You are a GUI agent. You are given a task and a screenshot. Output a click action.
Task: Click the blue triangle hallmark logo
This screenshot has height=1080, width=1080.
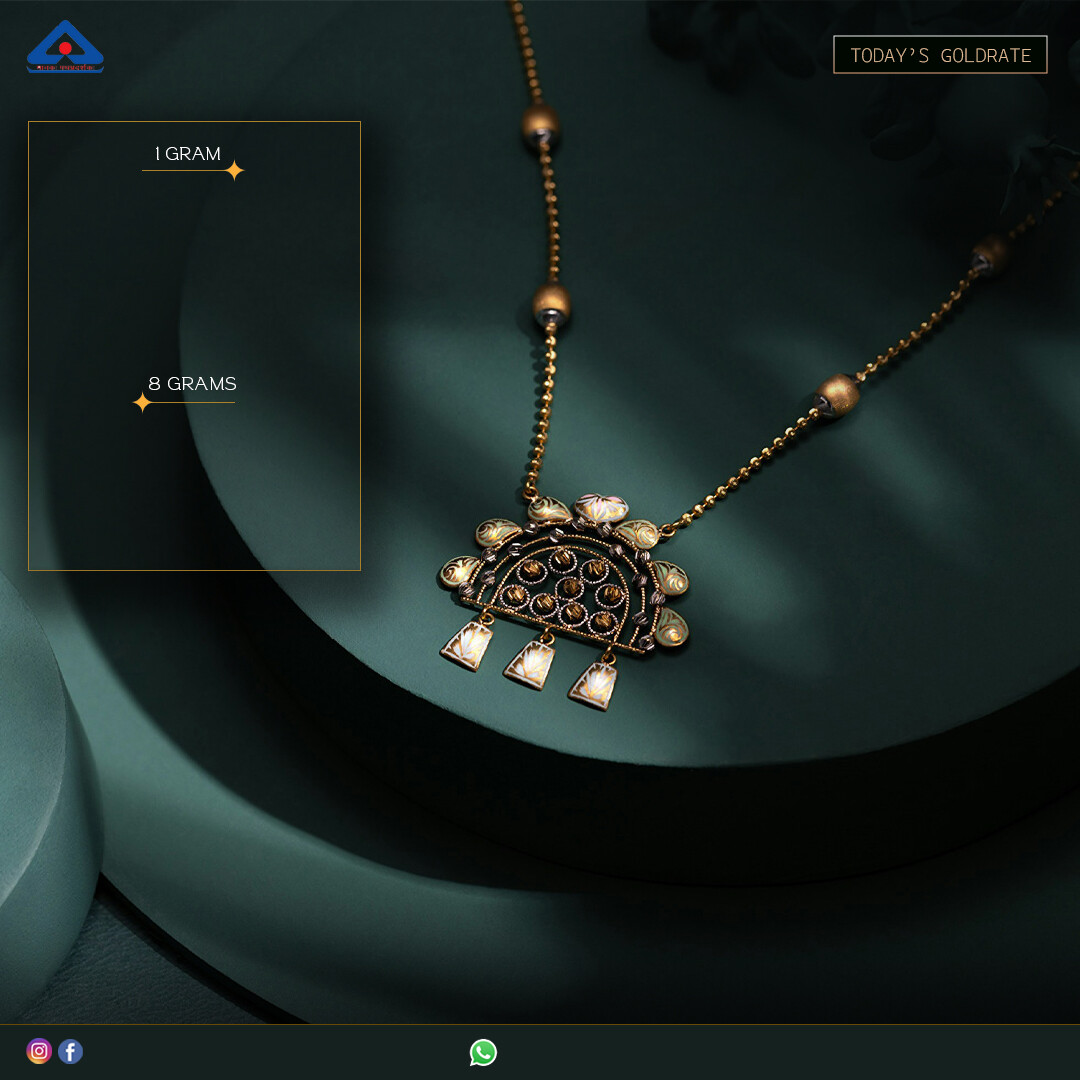(65, 46)
